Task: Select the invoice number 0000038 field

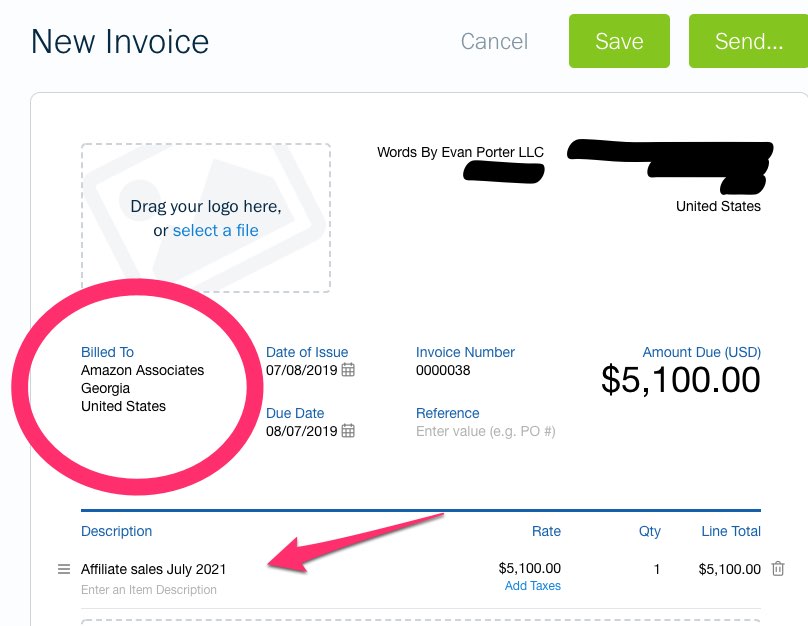Action: [443, 370]
